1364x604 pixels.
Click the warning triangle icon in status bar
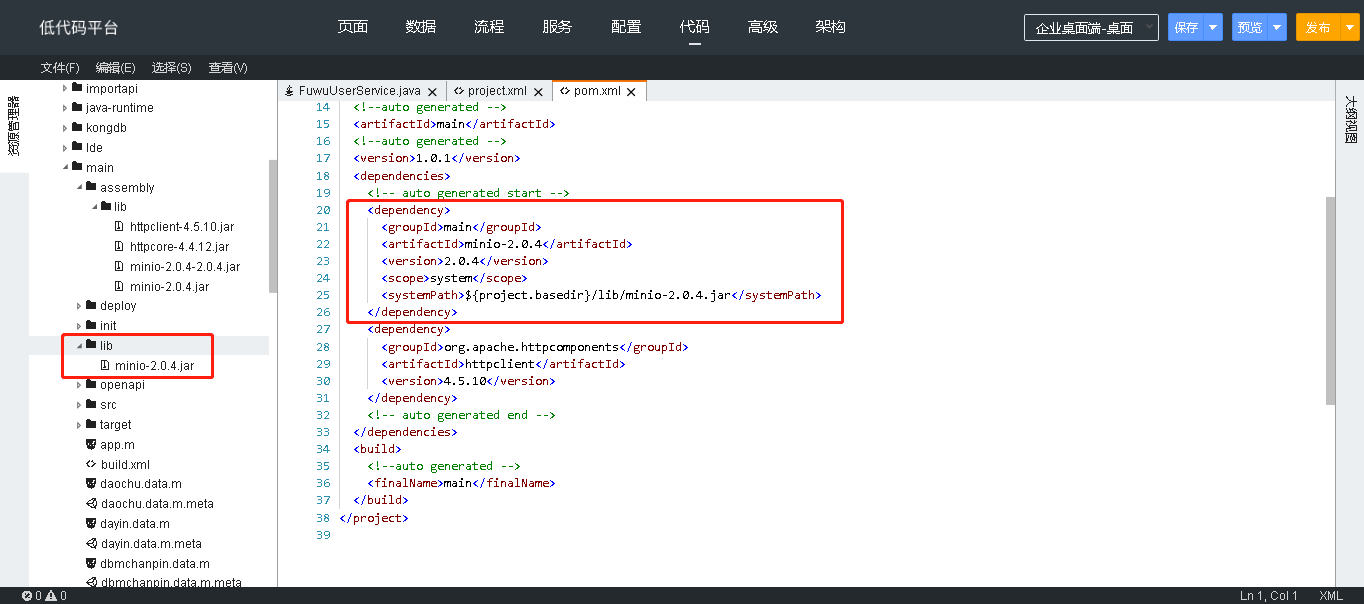coord(50,596)
